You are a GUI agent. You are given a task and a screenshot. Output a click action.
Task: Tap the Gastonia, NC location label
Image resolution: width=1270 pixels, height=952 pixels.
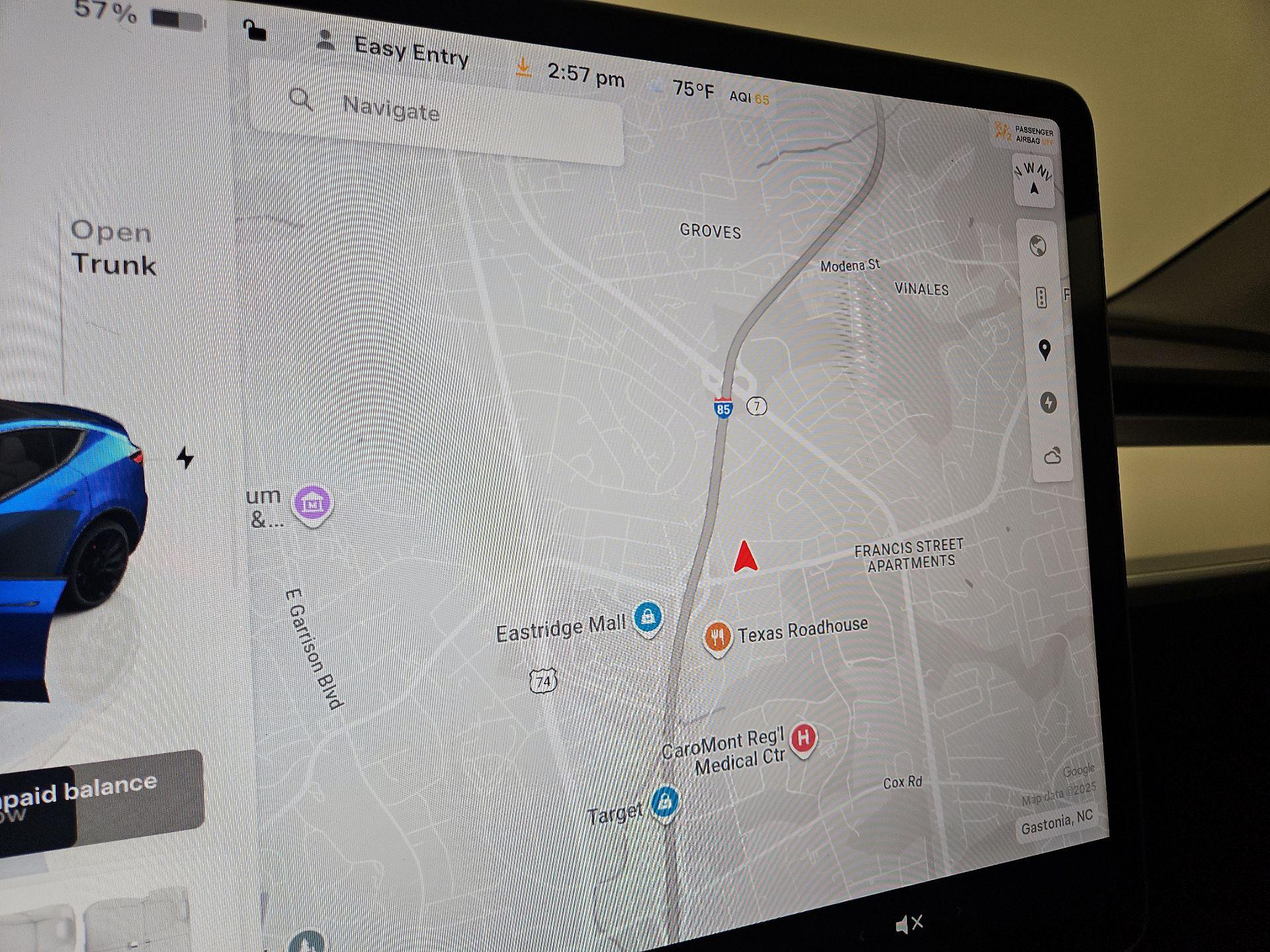pos(1056,822)
